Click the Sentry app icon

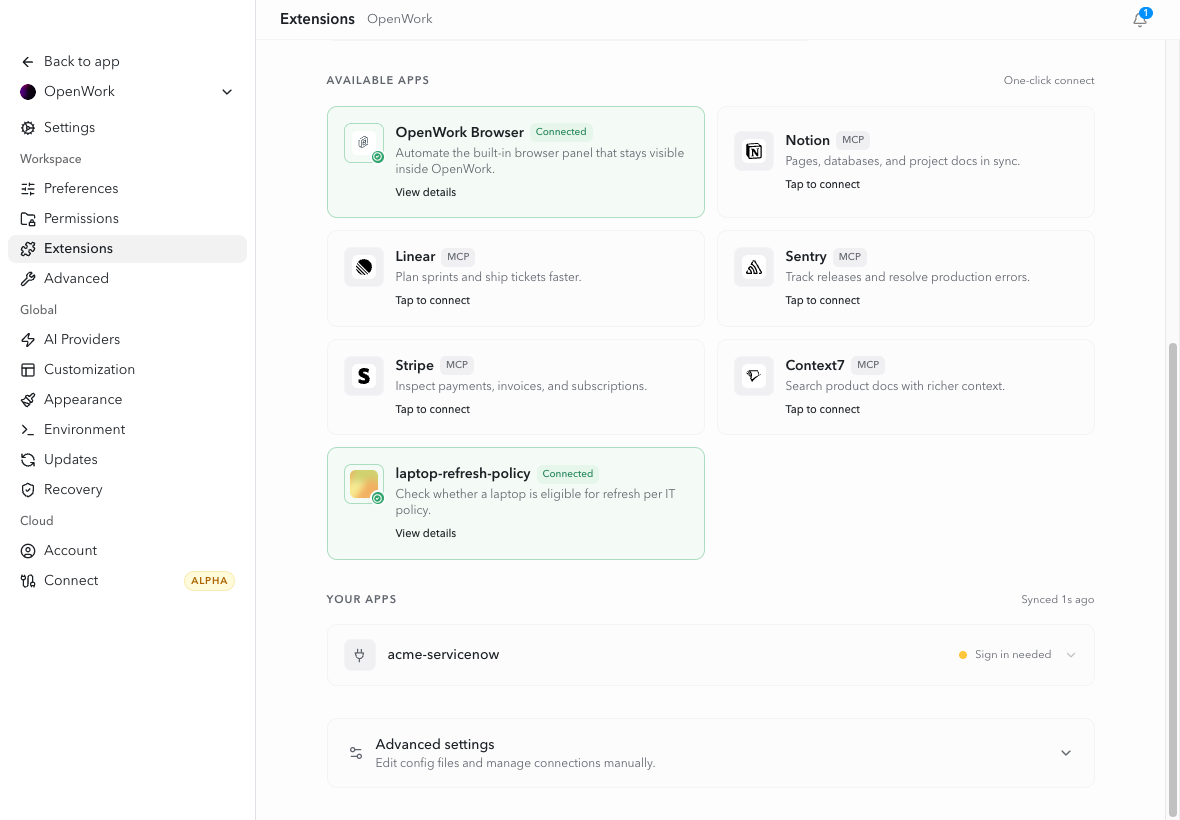[x=753, y=267]
